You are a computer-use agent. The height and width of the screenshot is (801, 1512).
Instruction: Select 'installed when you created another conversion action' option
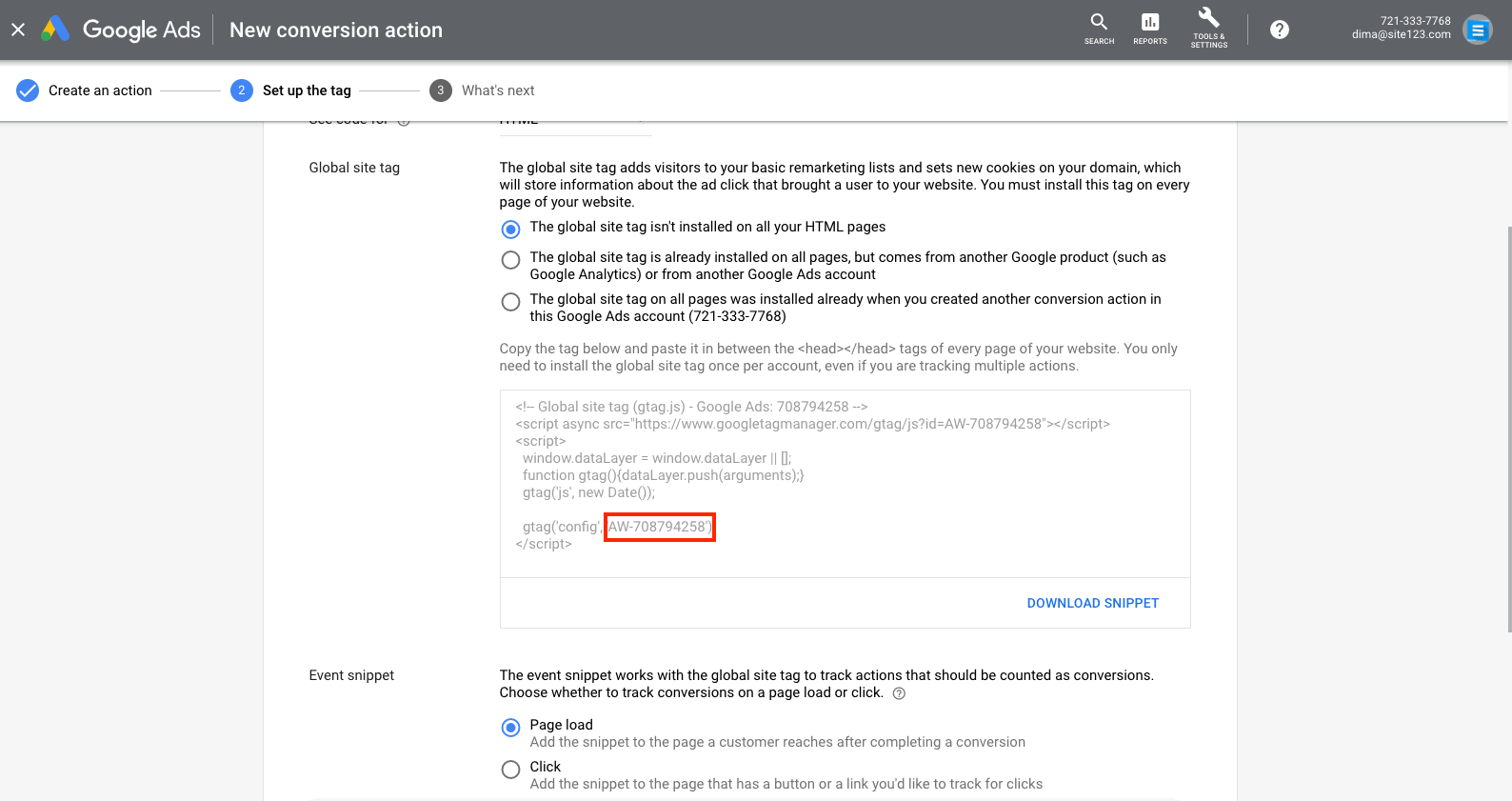[x=510, y=301]
